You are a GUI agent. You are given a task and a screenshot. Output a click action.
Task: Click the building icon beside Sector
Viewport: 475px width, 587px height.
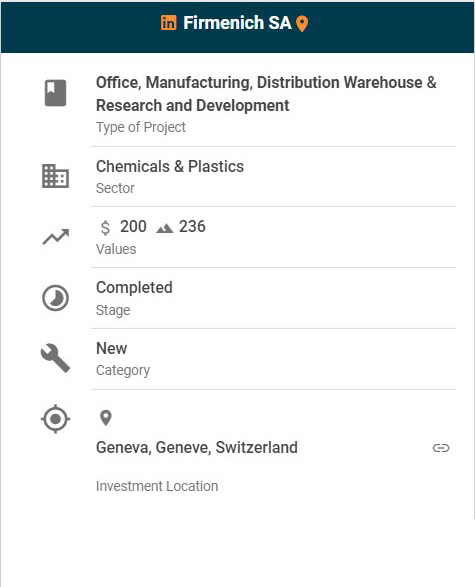click(x=55, y=176)
